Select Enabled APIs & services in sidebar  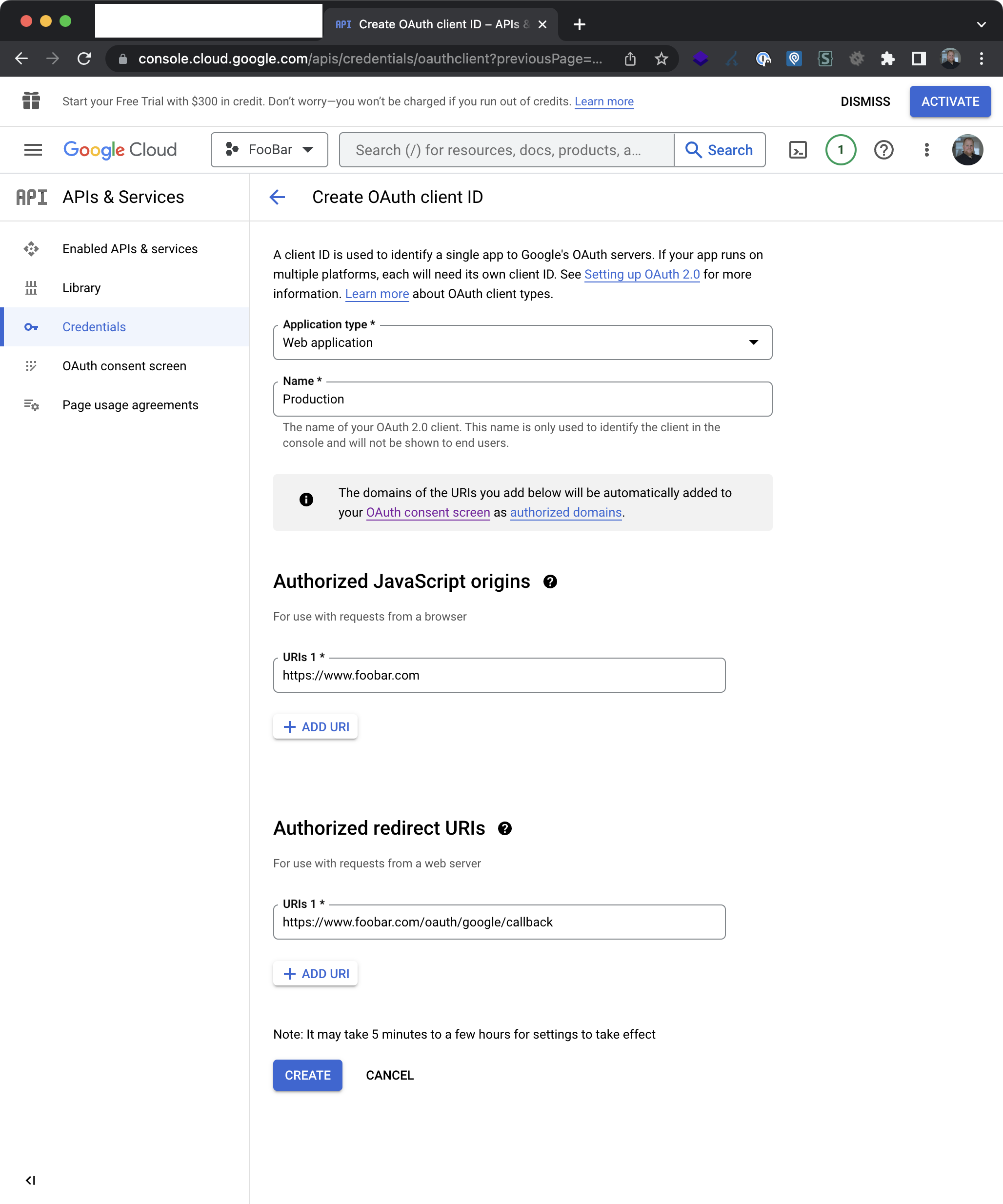click(130, 249)
